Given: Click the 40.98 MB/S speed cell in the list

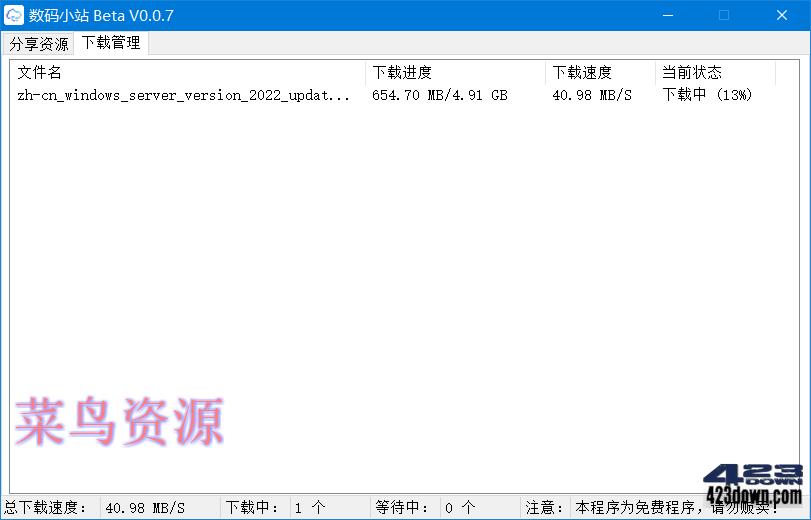Looking at the screenshot, I should (592, 95).
